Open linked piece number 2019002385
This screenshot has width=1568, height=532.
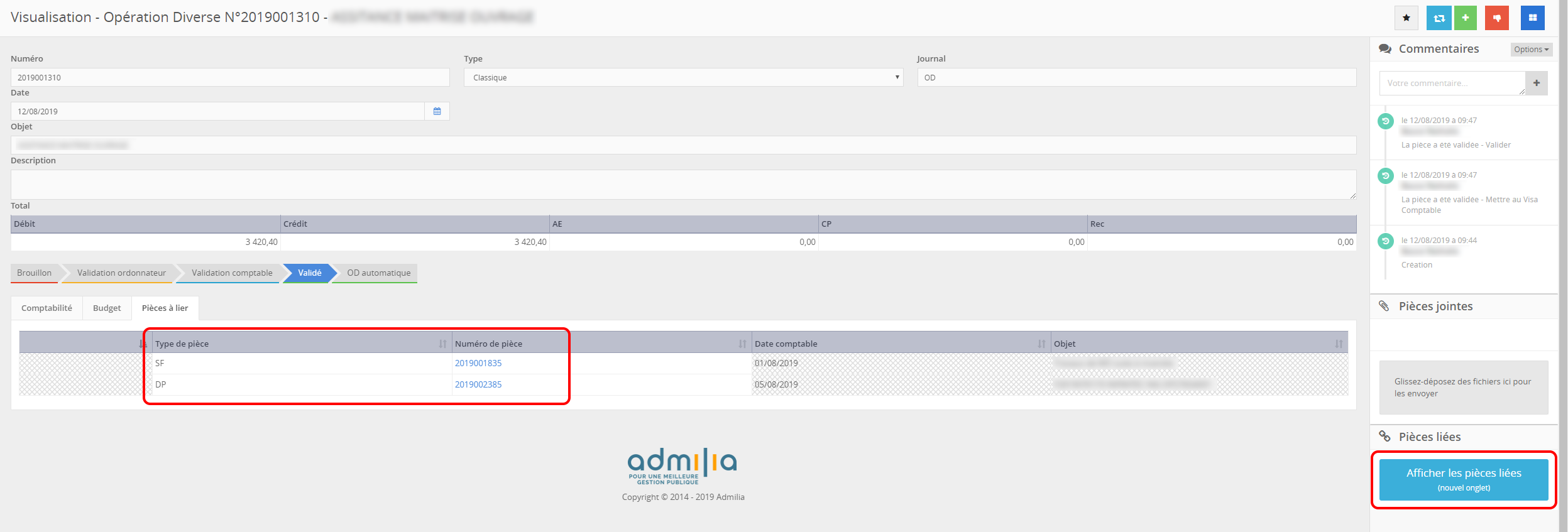478,384
